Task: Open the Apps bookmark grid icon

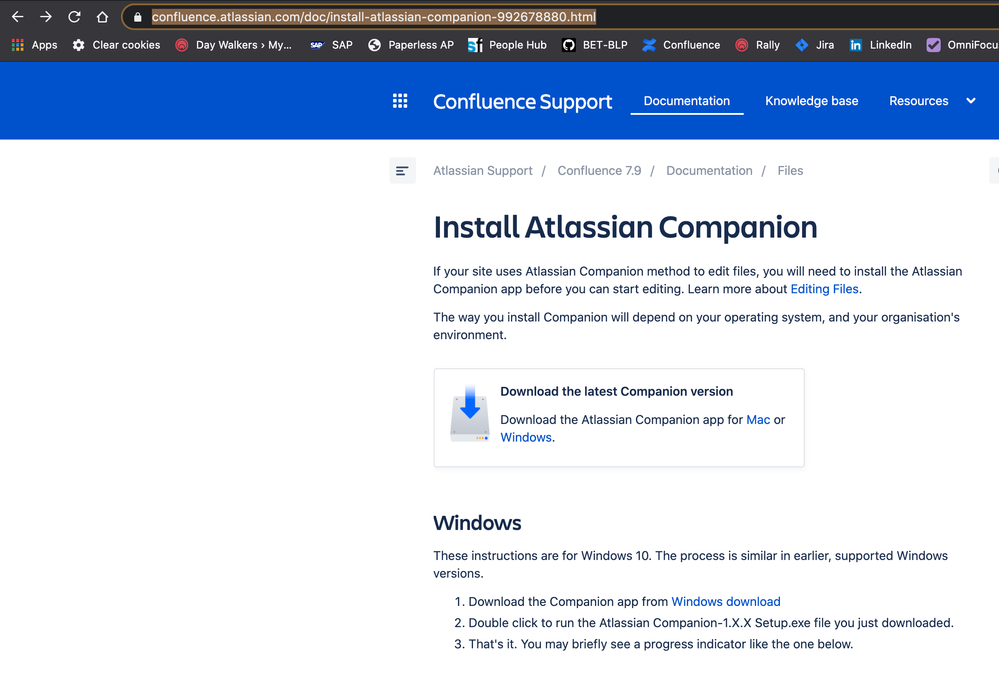Action: tap(18, 45)
